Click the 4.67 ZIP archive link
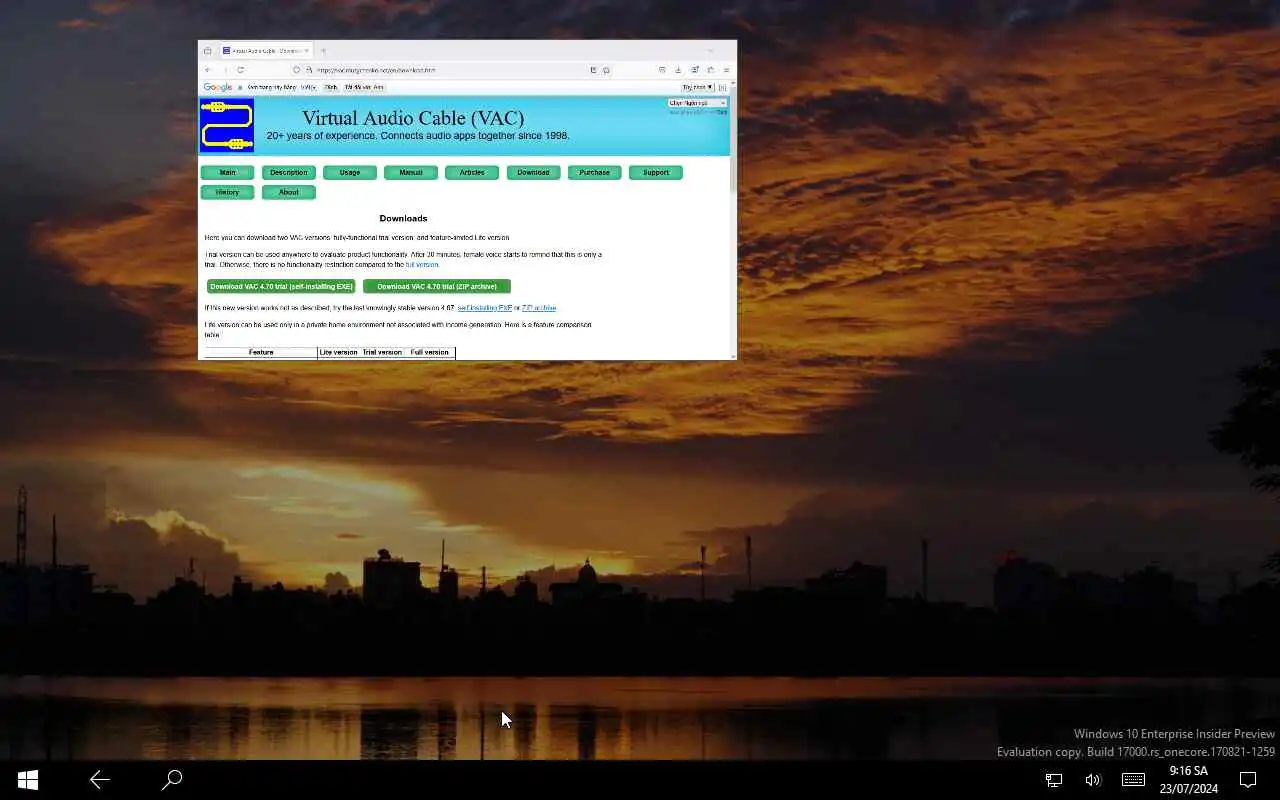 (x=539, y=308)
